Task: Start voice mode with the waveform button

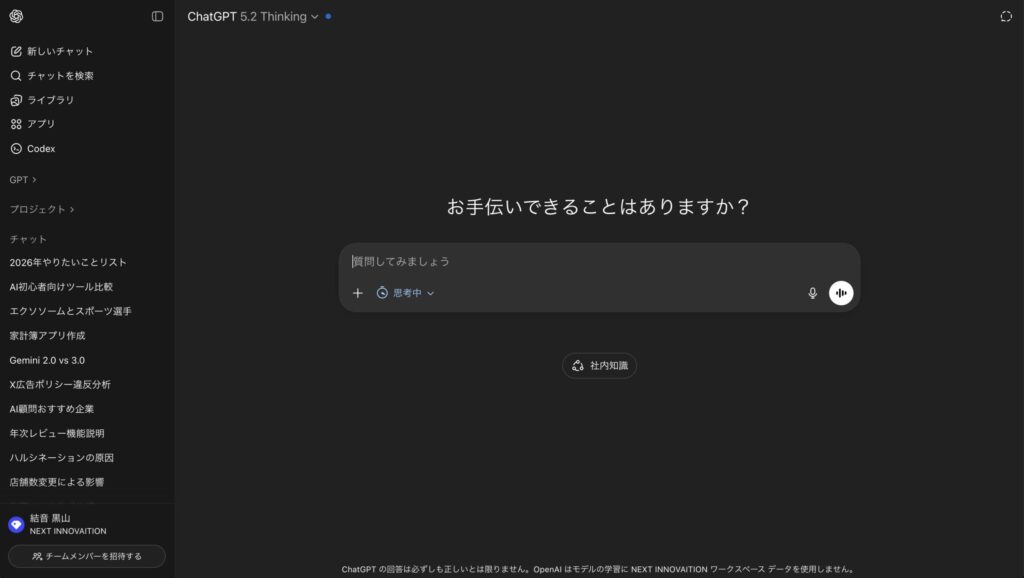Action: click(841, 293)
